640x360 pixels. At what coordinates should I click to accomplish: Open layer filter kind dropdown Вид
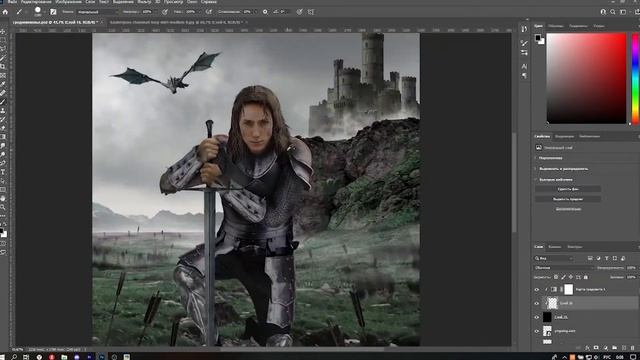point(554,258)
